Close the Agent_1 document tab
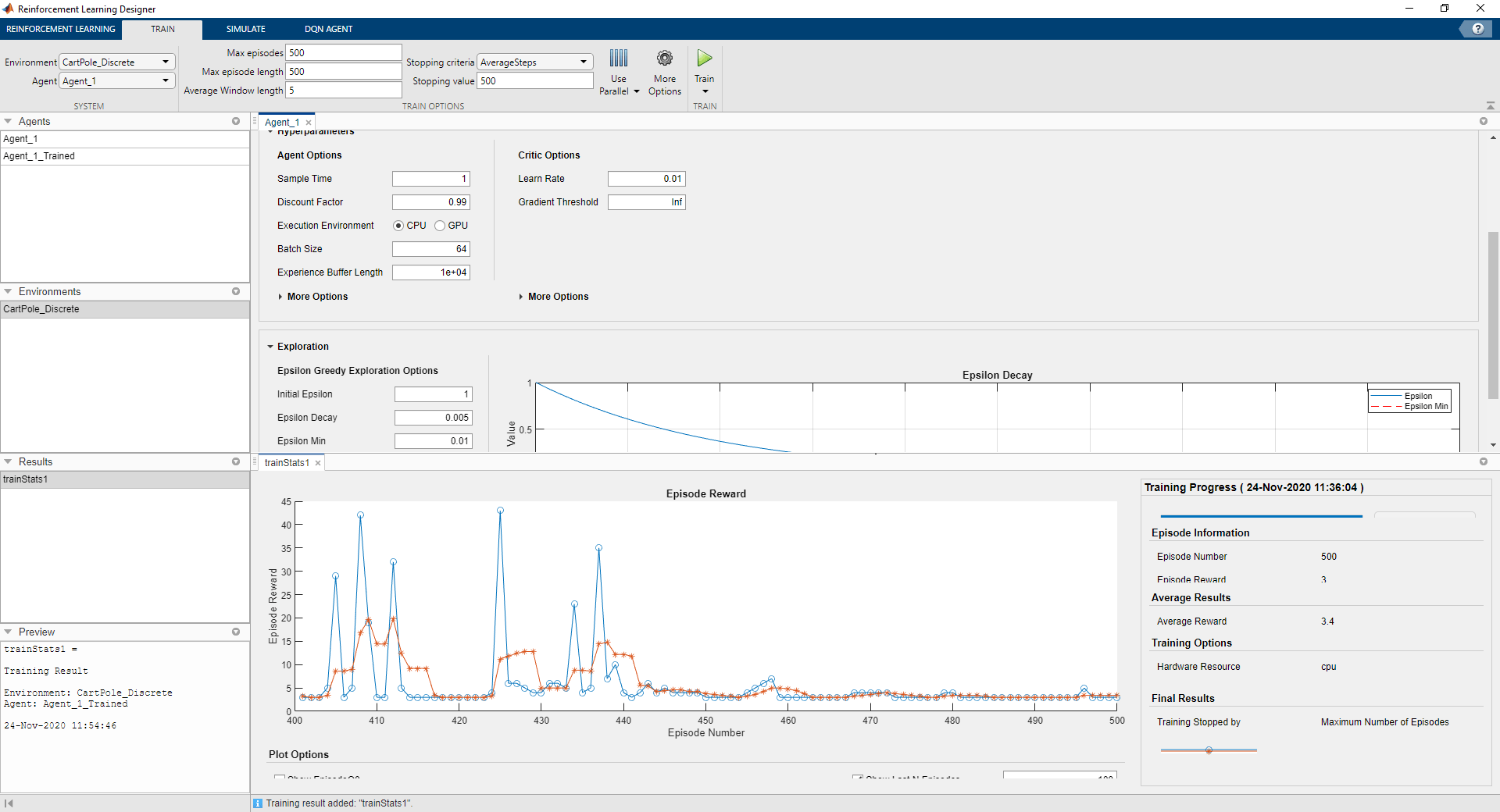Viewport: 1500px width, 812px height. pos(309,123)
